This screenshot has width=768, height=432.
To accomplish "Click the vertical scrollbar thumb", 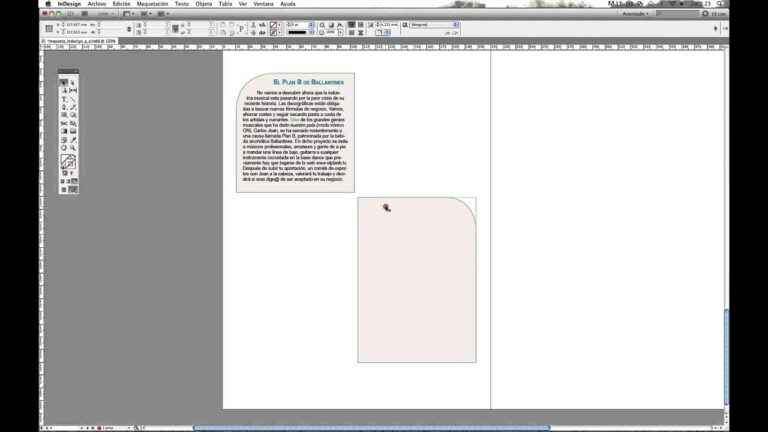I will pos(726,357).
